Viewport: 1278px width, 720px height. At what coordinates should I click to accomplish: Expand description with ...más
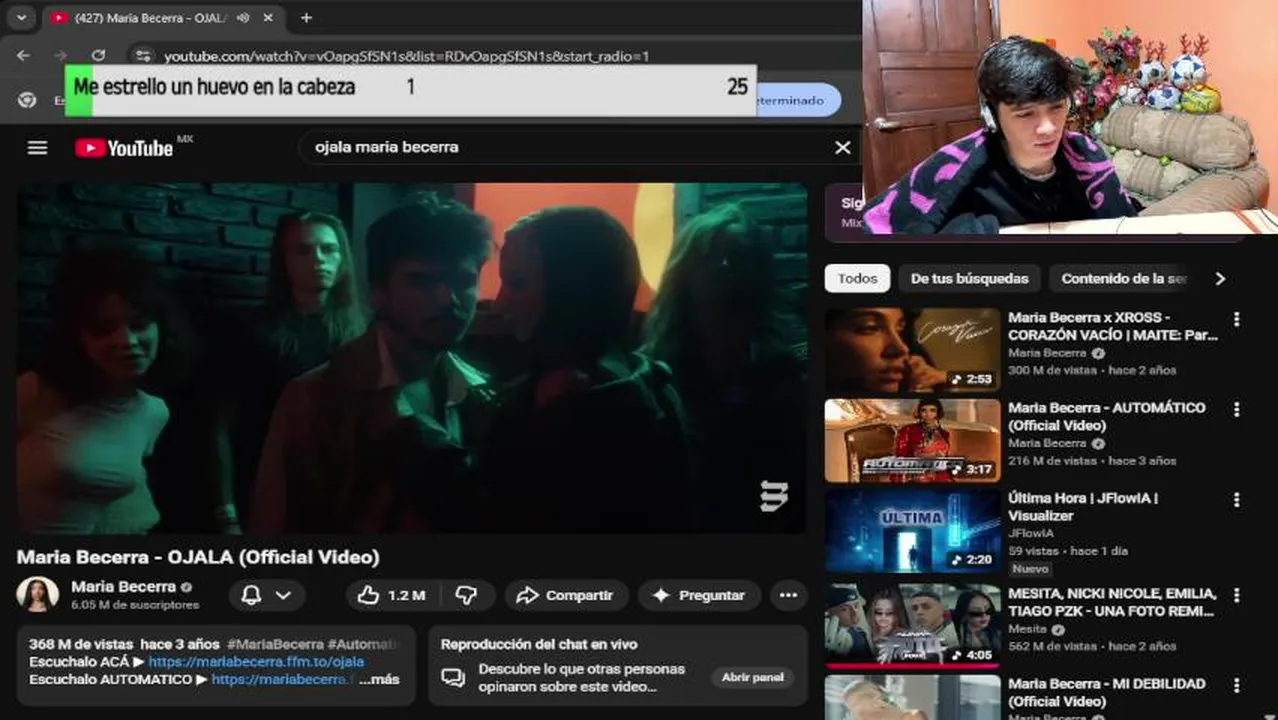click(x=379, y=679)
